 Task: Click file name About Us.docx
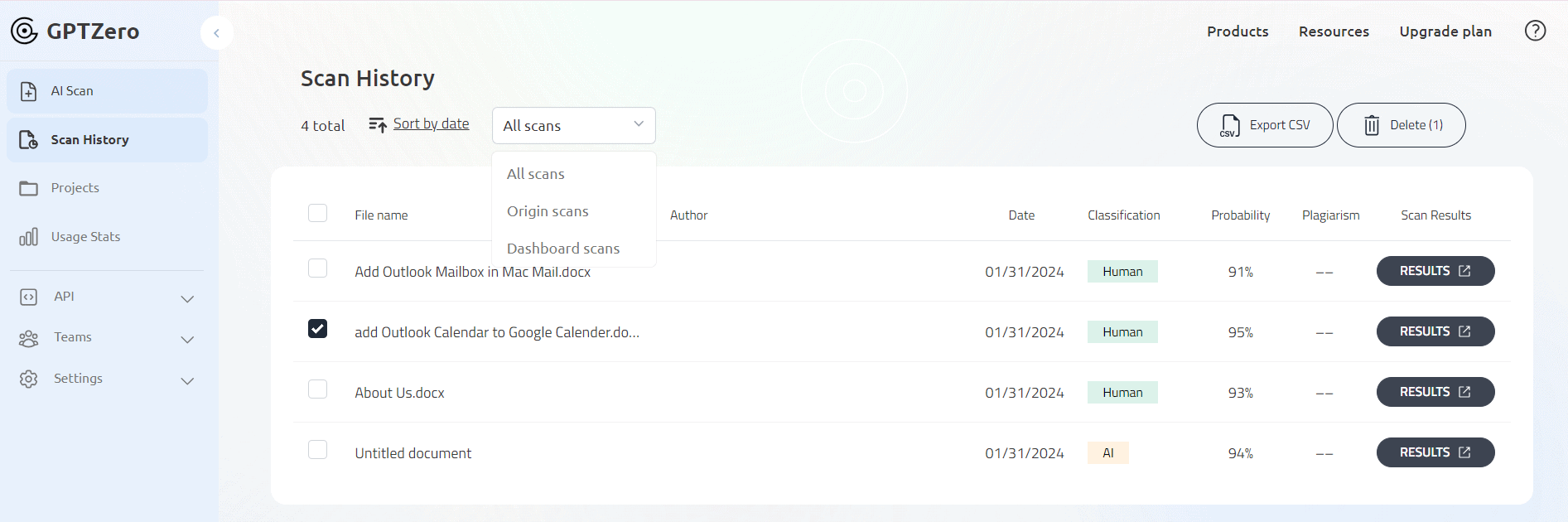(x=399, y=393)
